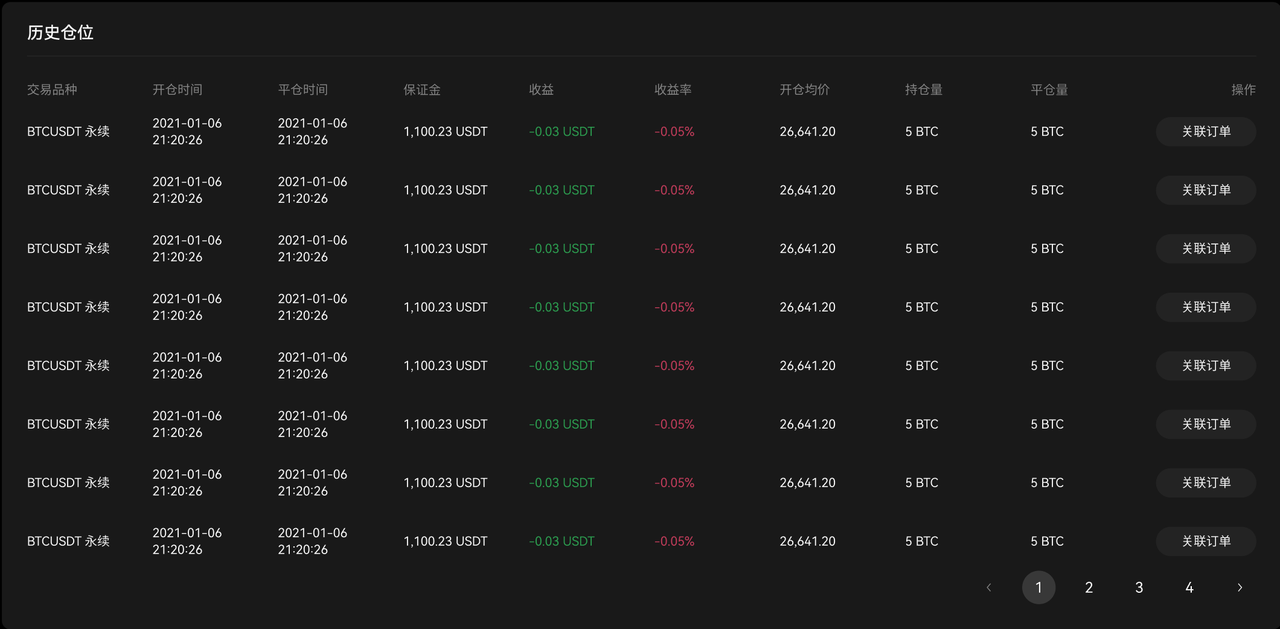Jump to page 4 in pagination
This screenshot has height=629, width=1280.
click(1189, 588)
